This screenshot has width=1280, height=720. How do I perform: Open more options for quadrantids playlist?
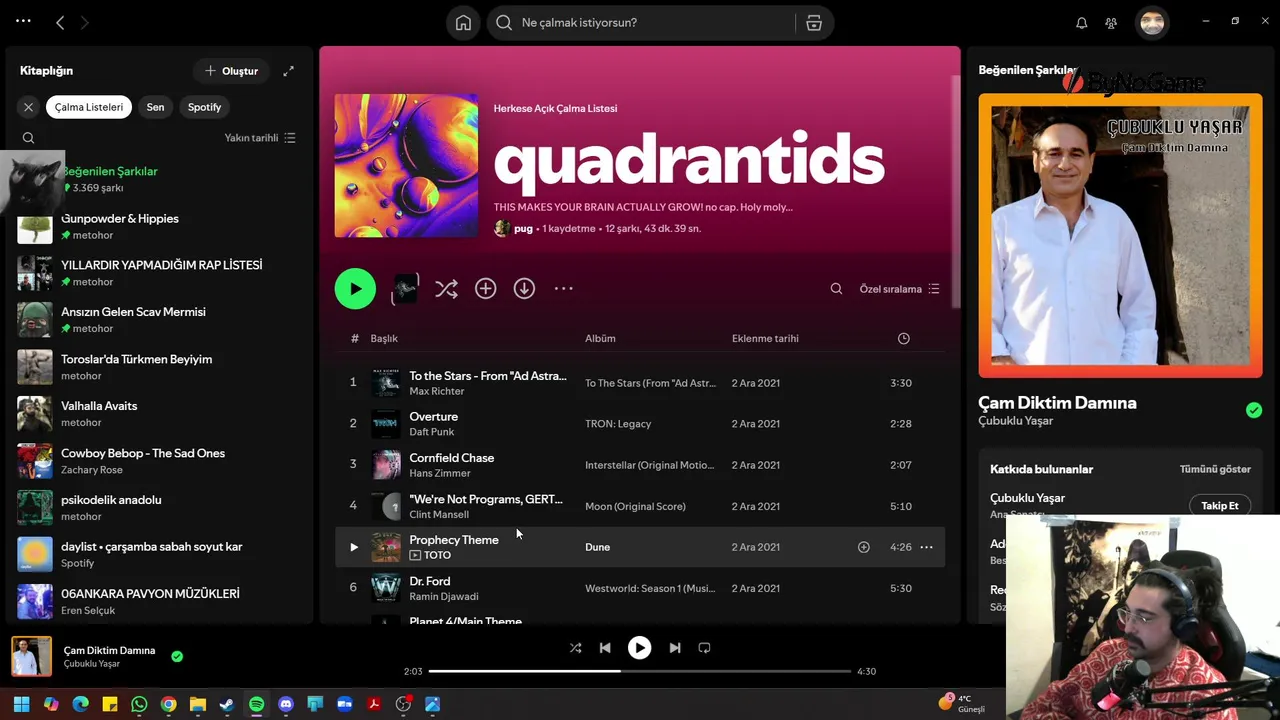(x=564, y=289)
